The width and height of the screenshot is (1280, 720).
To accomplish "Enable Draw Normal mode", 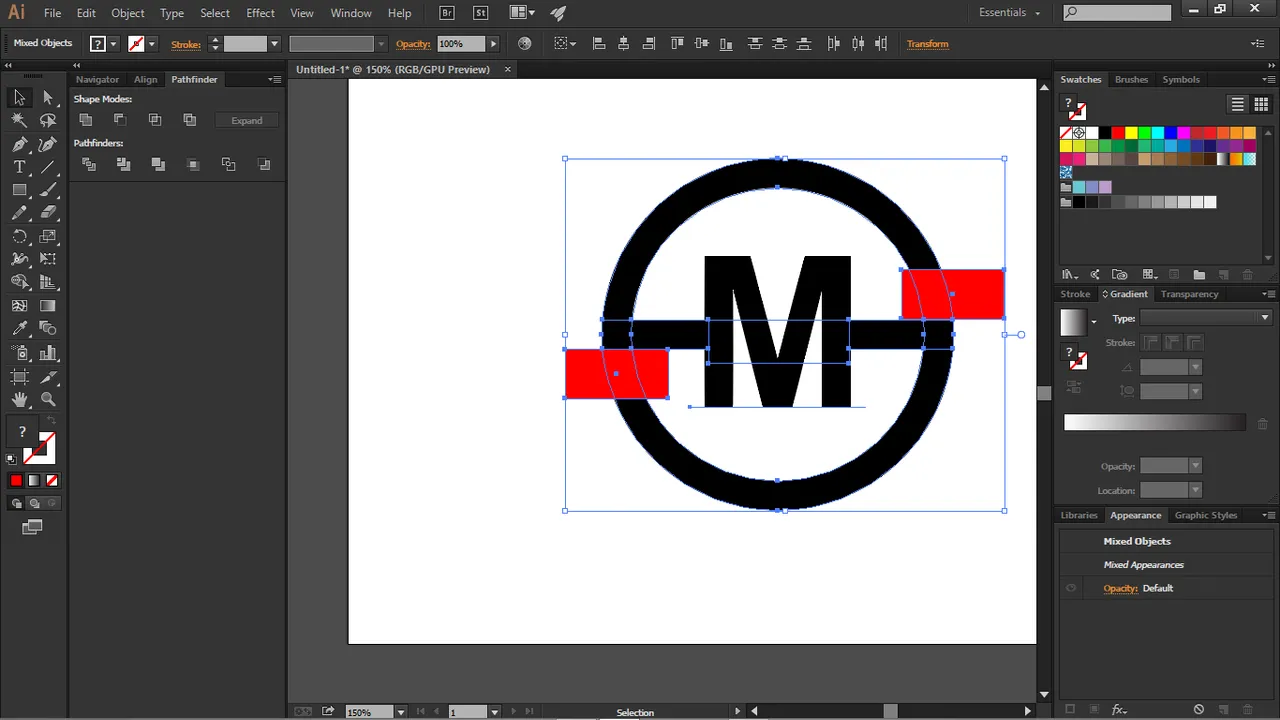I will [x=17, y=504].
